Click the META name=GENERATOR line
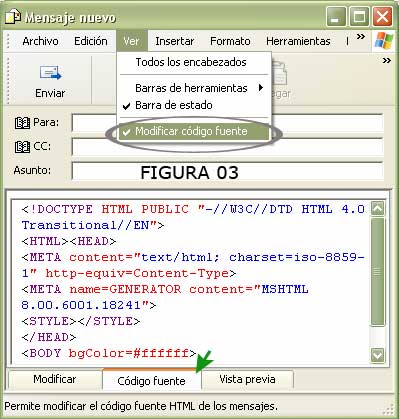 click(x=165, y=289)
